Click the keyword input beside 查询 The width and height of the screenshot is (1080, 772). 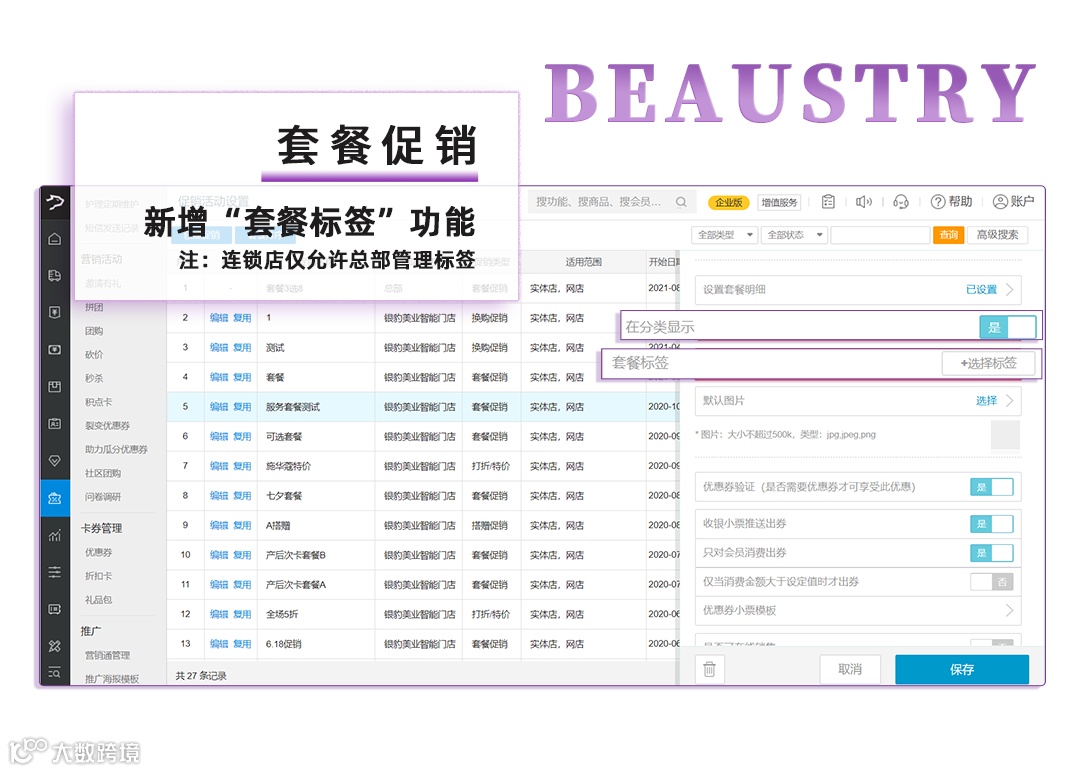click(x=881, y=235)
